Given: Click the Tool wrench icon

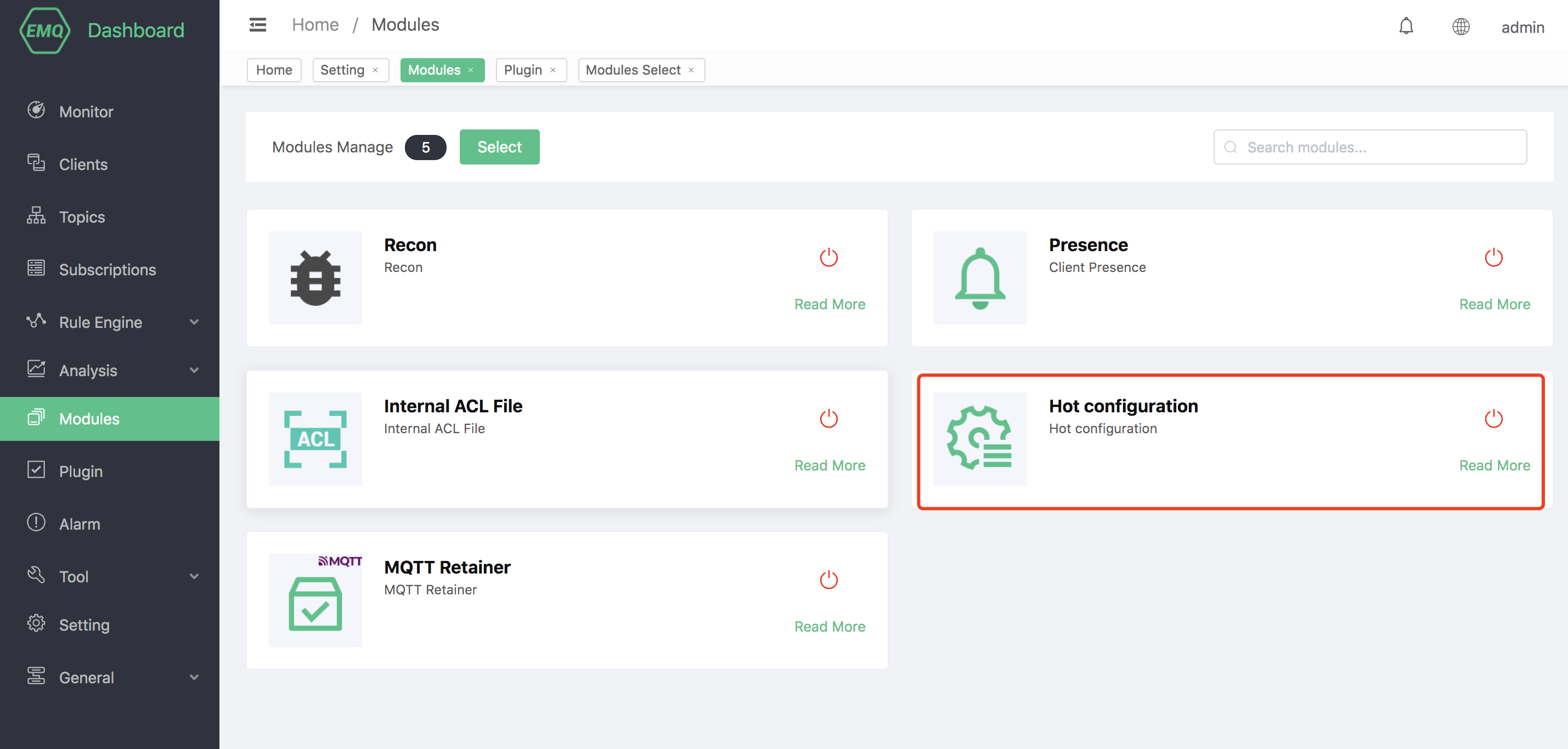Looking at the screenshot, I should tap(36, 575).
